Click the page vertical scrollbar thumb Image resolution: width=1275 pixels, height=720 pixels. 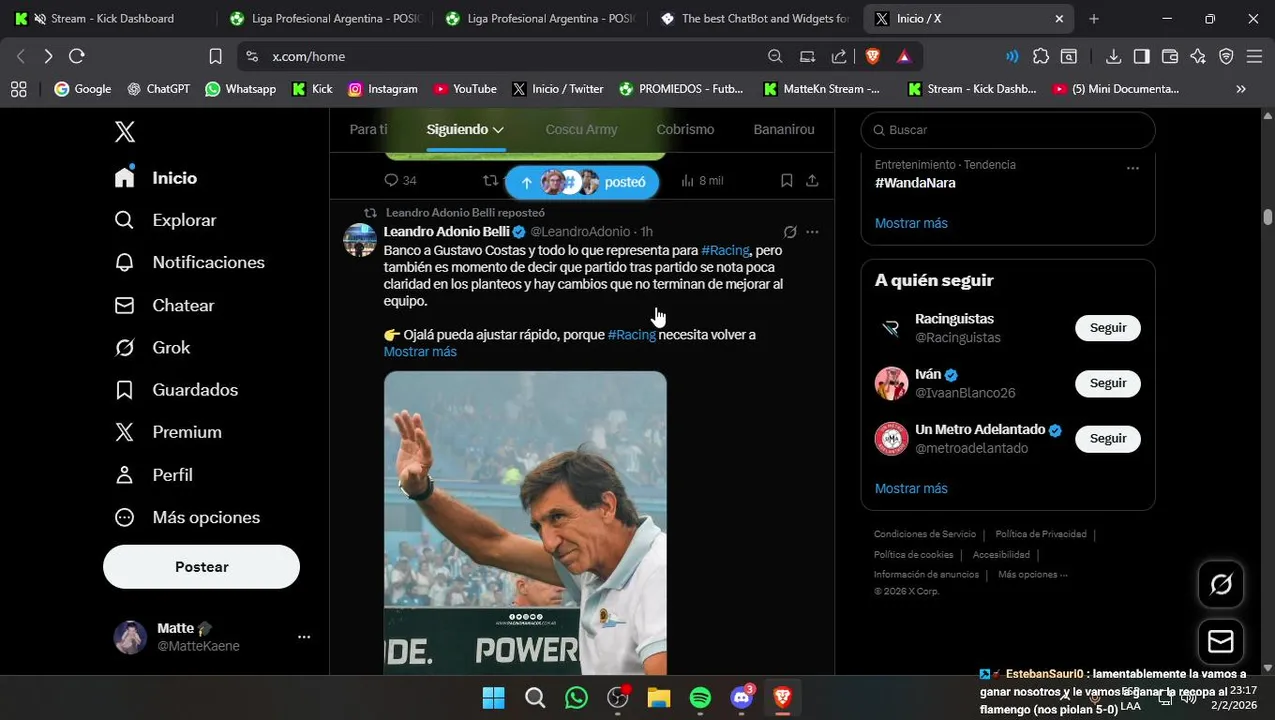click(x=1267, y=217)
